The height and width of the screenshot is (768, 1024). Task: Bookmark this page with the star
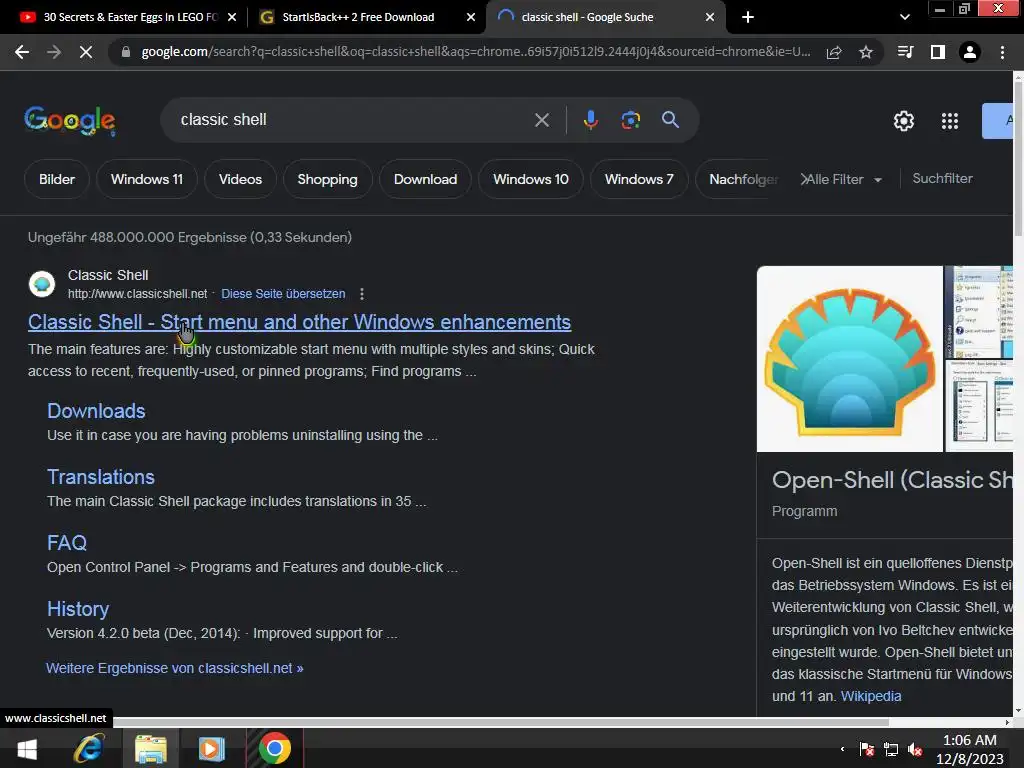(866, 52)
